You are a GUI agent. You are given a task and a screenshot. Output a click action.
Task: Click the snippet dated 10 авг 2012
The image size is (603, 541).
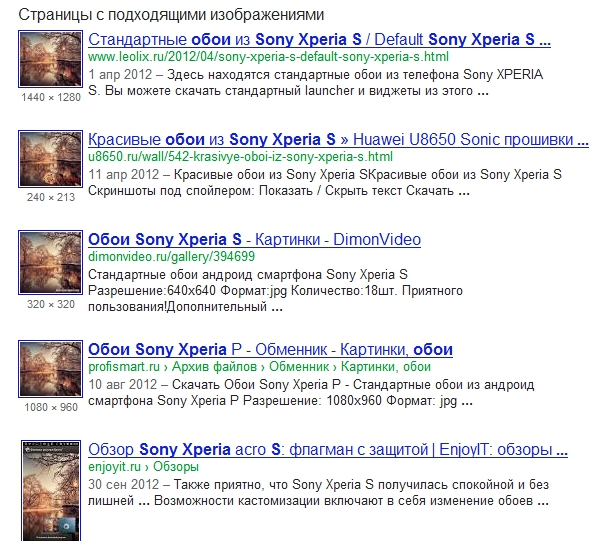311,393
